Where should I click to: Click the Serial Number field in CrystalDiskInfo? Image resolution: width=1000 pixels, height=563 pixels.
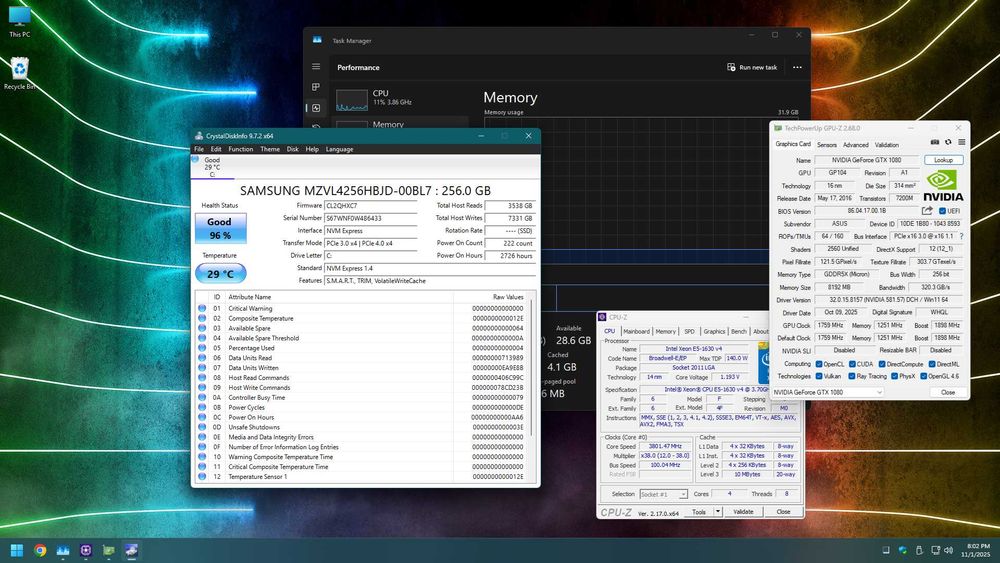pos(371,218)
